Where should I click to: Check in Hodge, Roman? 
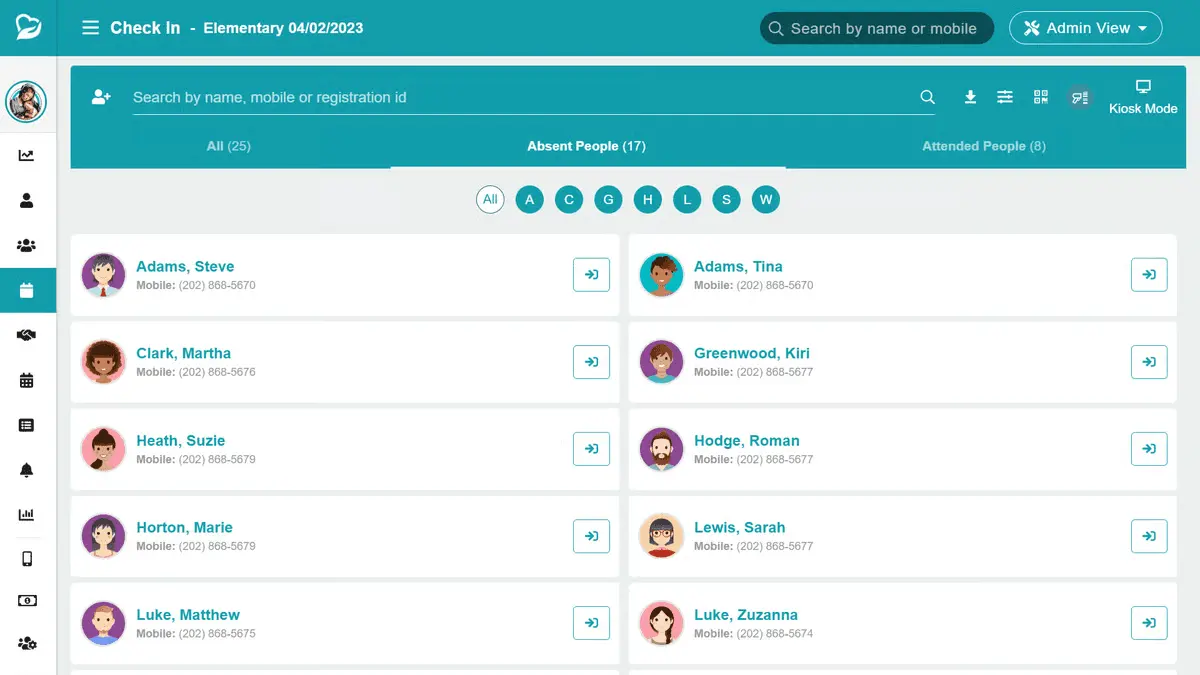pyautogui.click(x=1149, y=449)
